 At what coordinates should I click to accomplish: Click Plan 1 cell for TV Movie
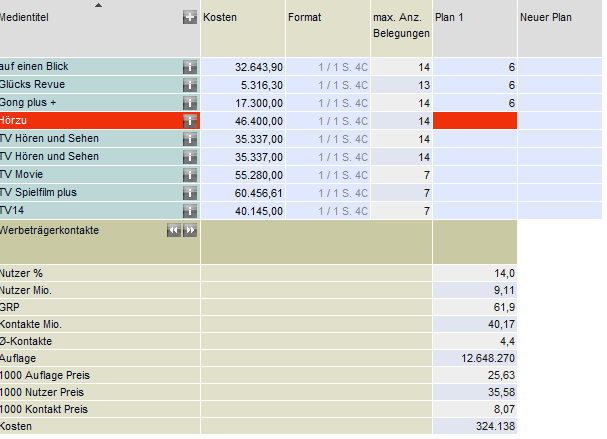point(475,175)
